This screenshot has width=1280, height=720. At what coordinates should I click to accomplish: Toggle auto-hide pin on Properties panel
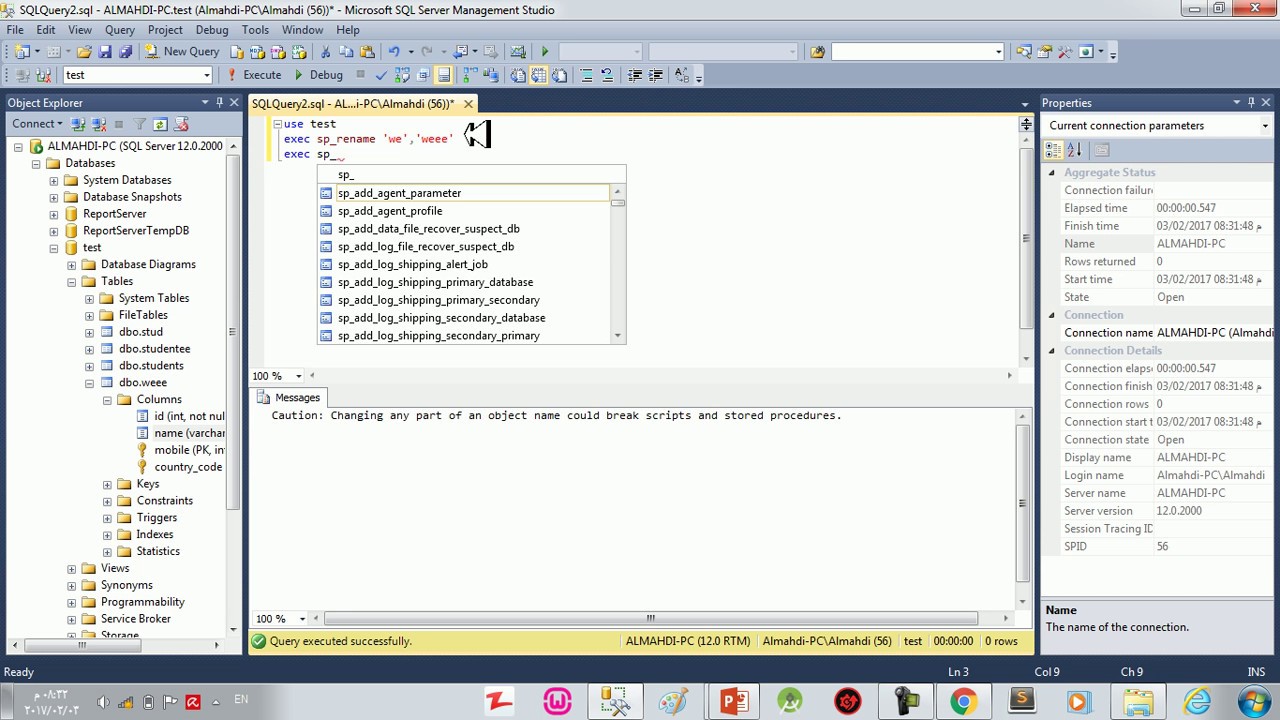[x=1251, y=102]
